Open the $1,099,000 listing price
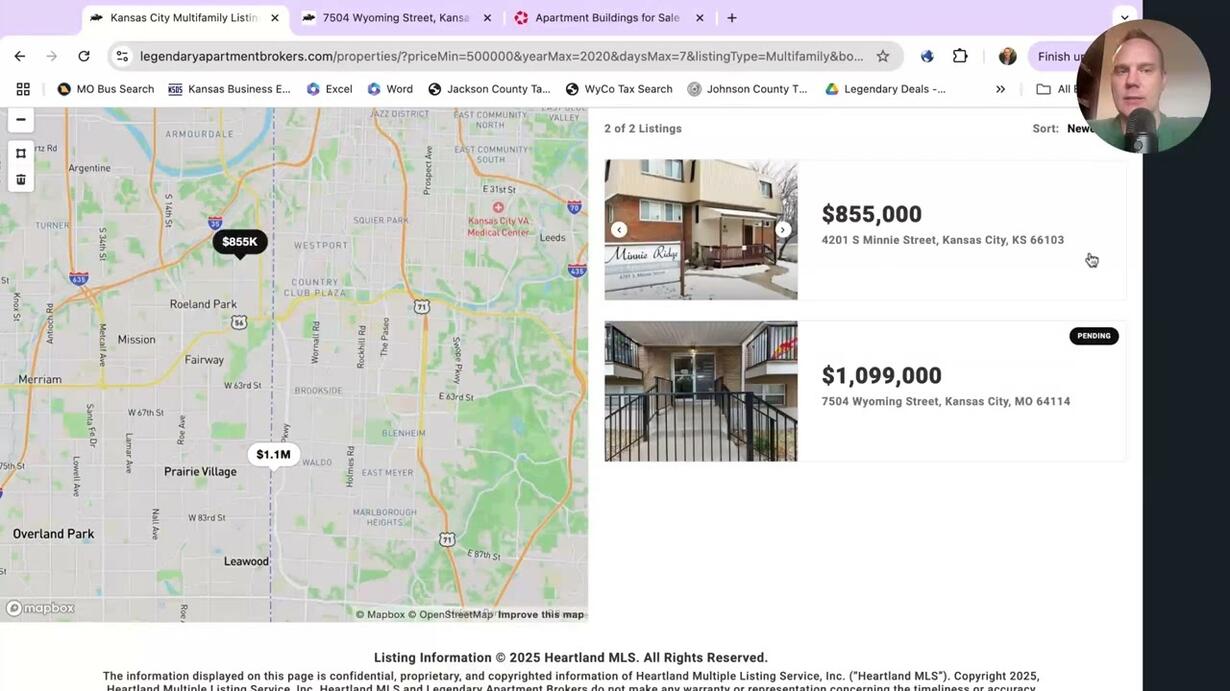This screenshot has width=1230, height=691. [882, 375]
